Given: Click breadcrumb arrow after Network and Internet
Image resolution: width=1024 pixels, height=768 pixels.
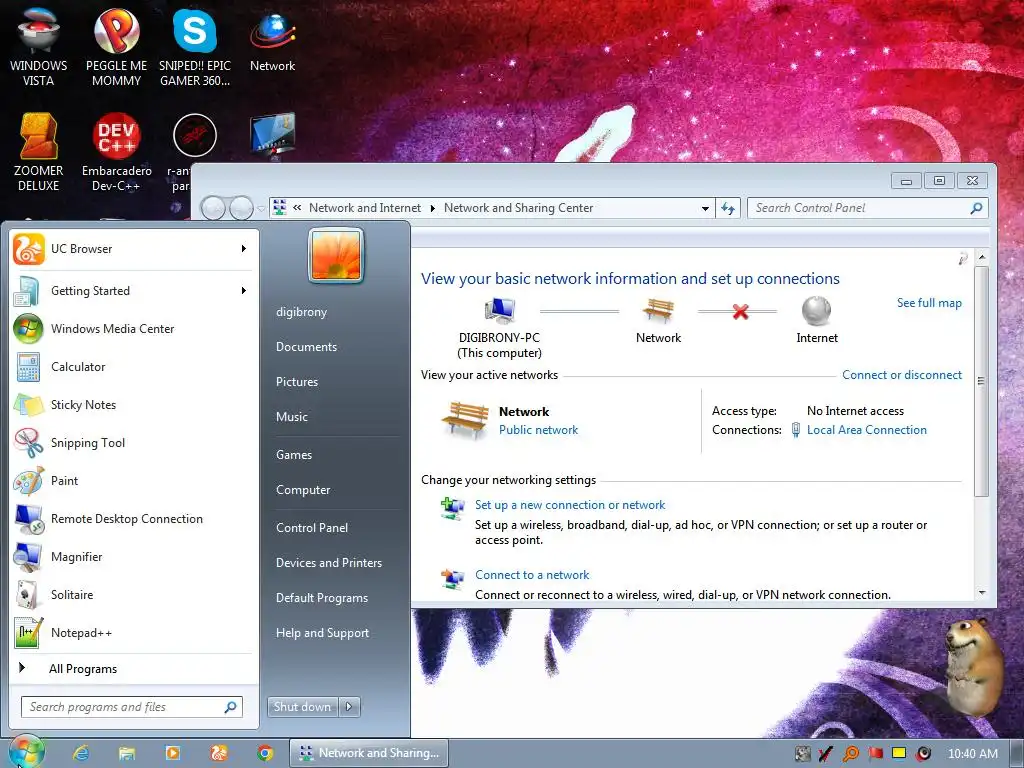Looking at the screenshot, I should pos(432,208).
